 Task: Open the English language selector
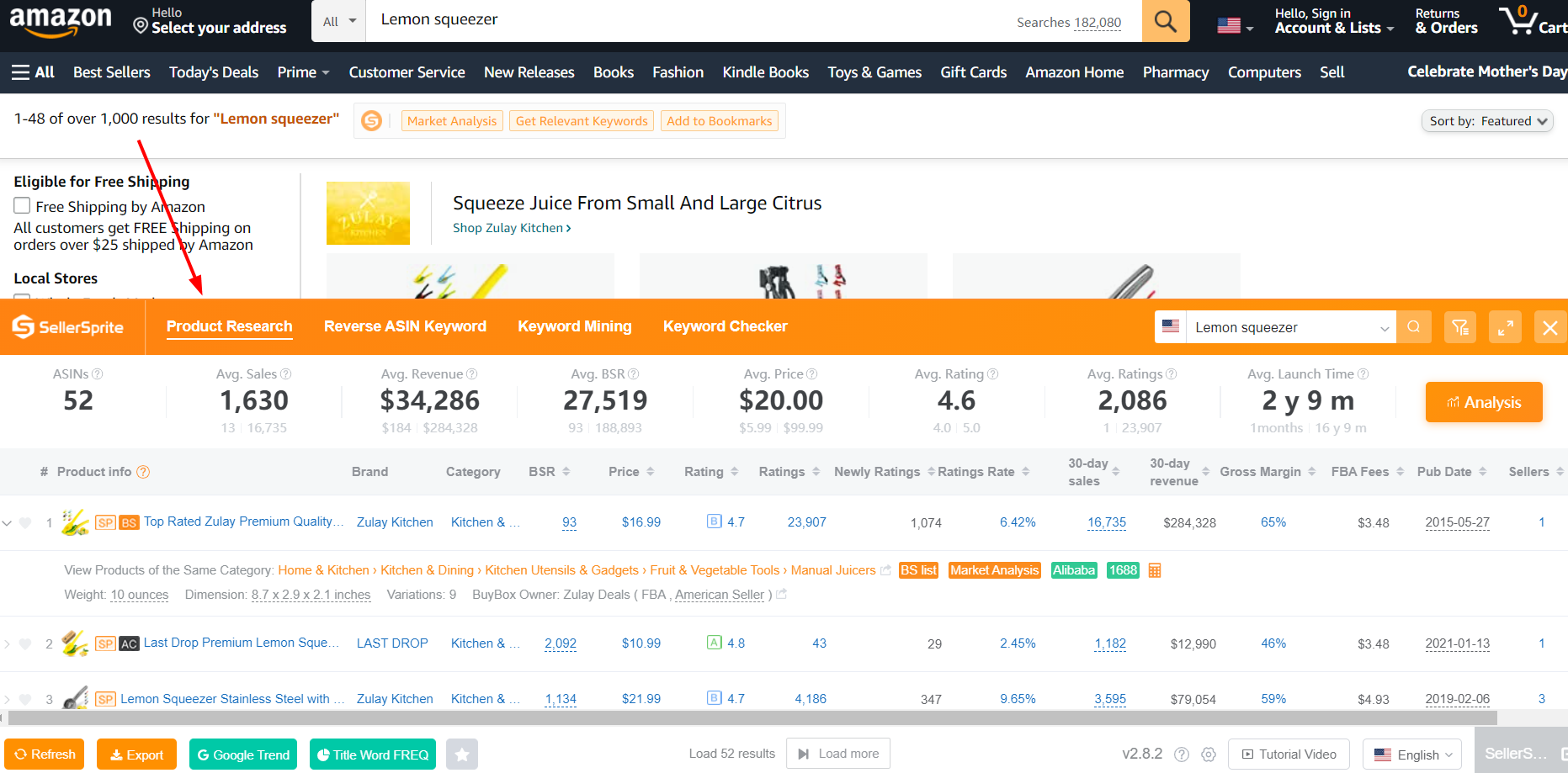(x=1411, y=754)
